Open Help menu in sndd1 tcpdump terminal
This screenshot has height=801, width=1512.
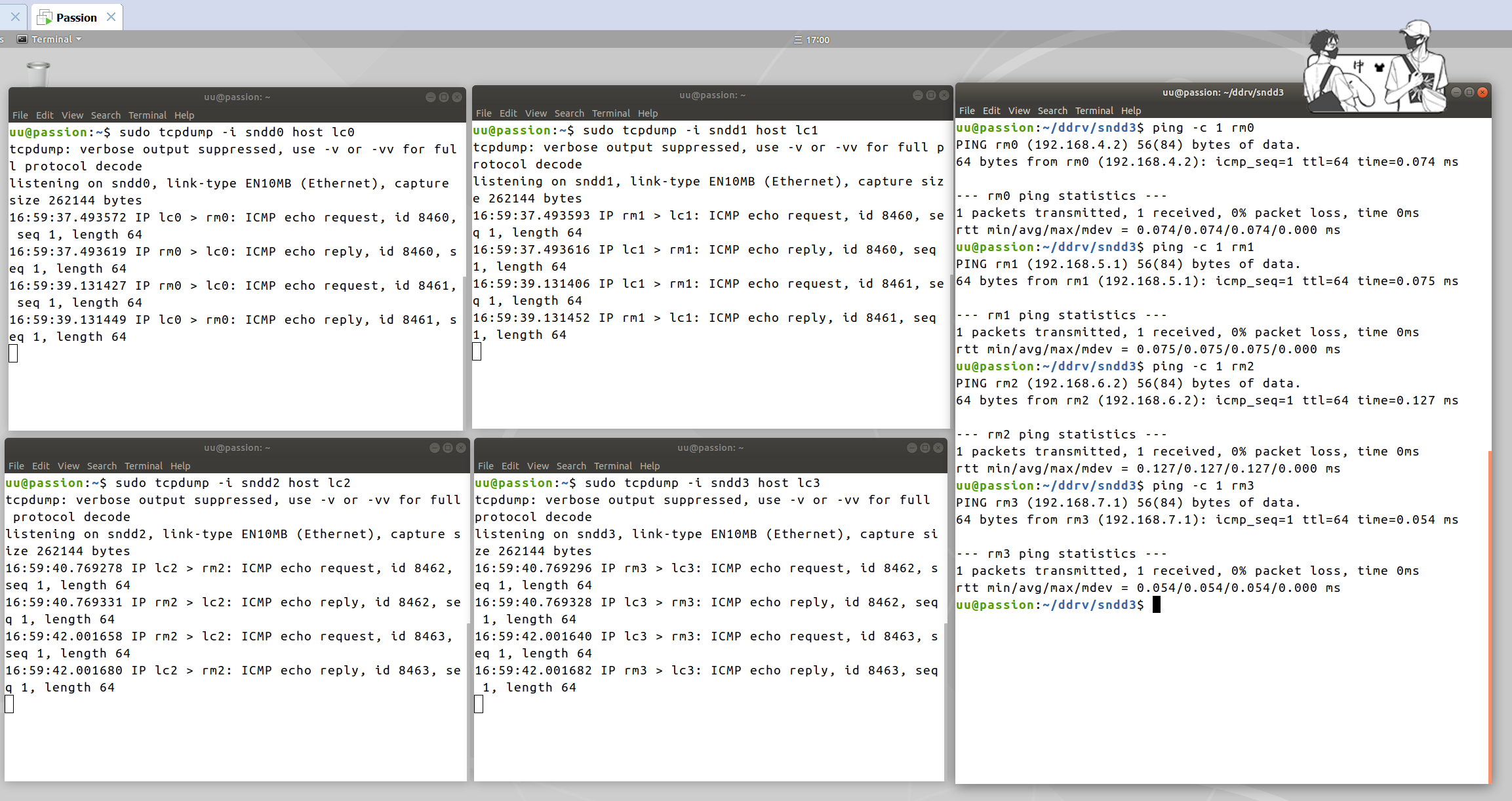[x=647, y=113]
